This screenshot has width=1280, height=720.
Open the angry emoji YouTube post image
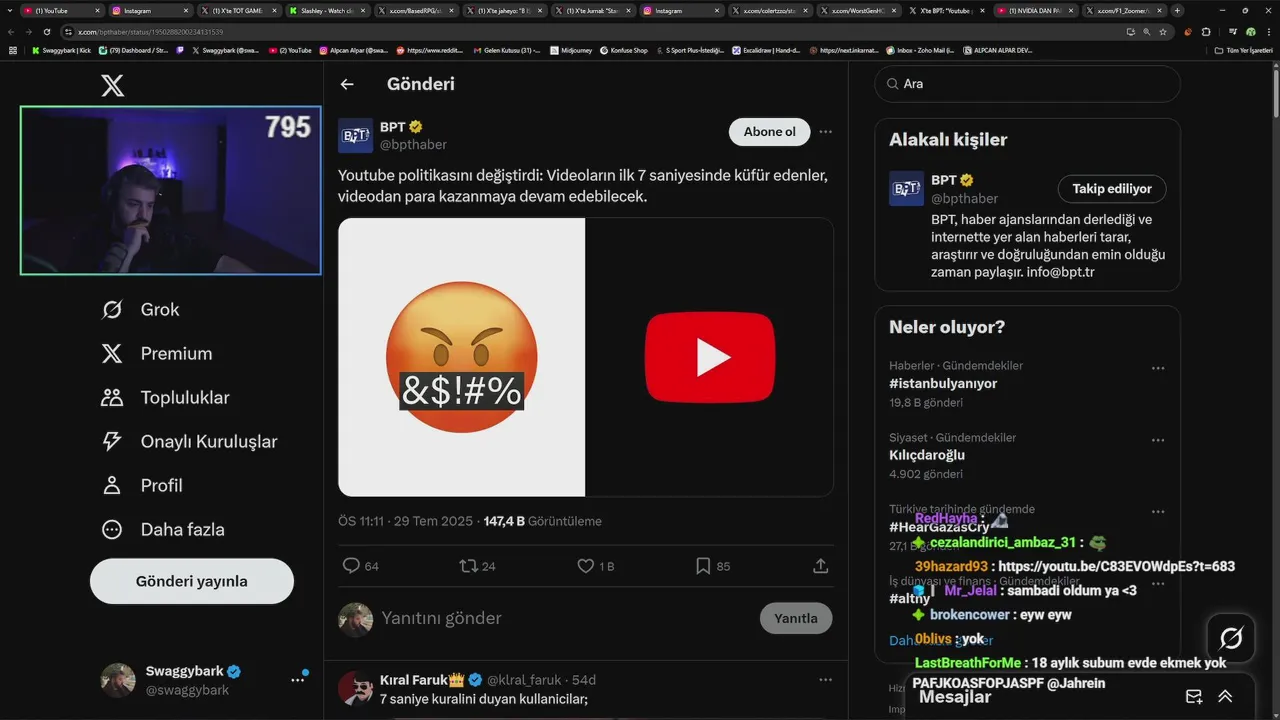pos(586,357)
